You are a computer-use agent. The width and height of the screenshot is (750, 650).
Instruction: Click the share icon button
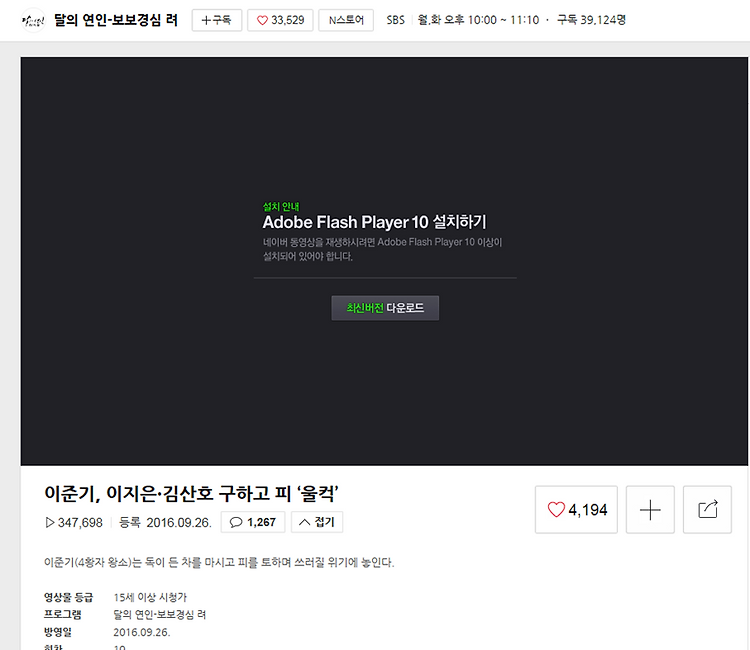click(707, 509)
